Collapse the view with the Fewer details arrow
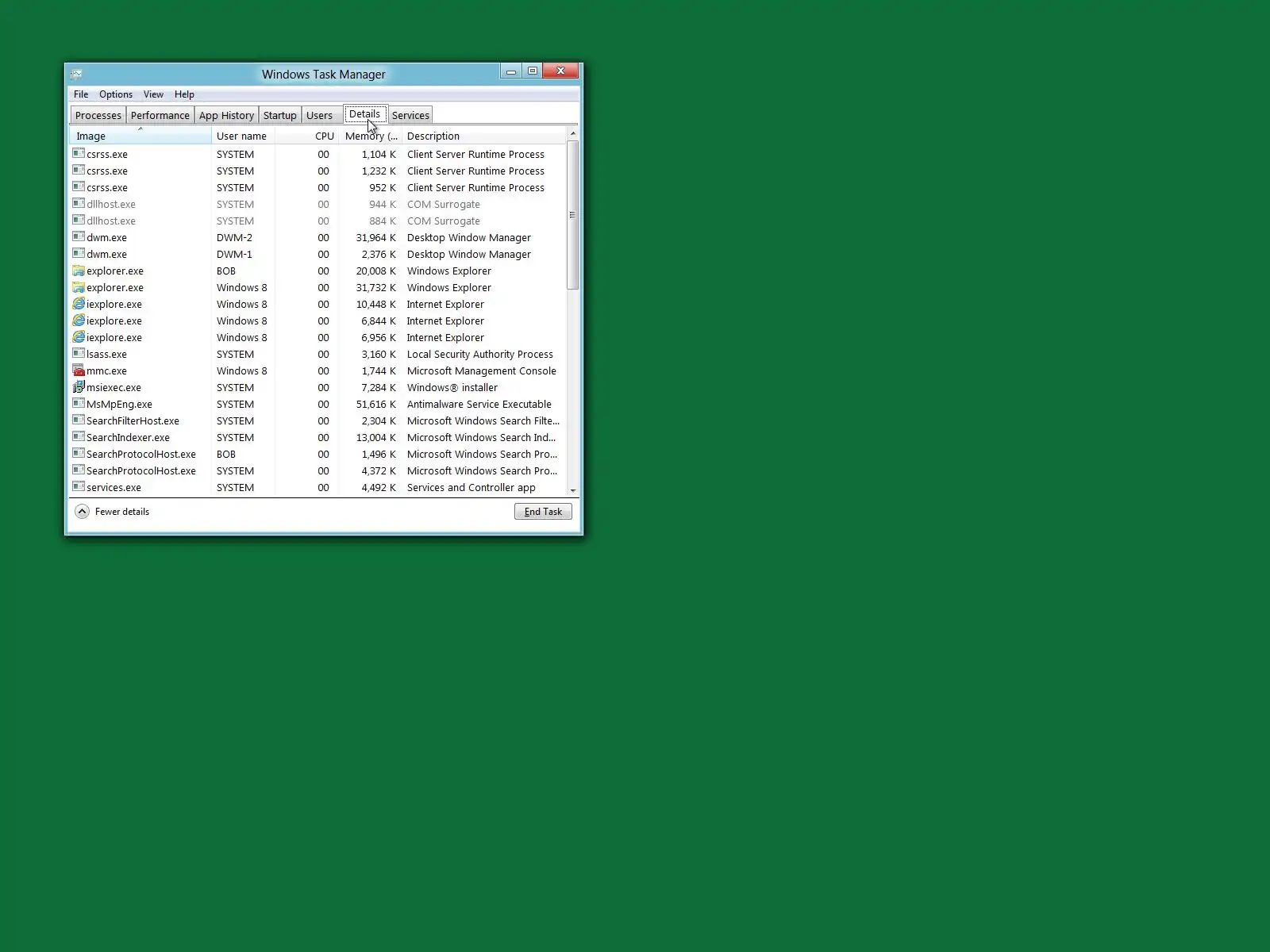Viewport: 1270px width, 952px height. 82,512
